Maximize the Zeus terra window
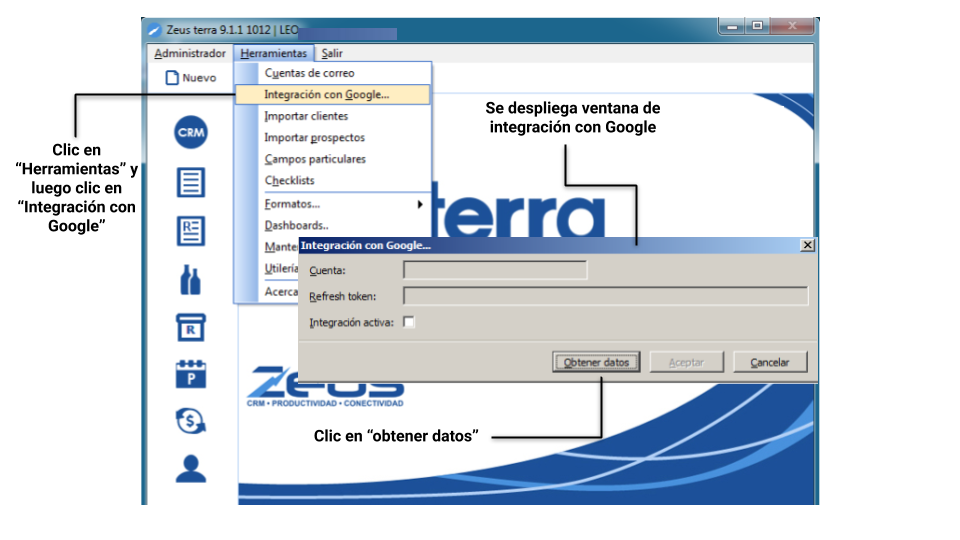 (757, 26)
